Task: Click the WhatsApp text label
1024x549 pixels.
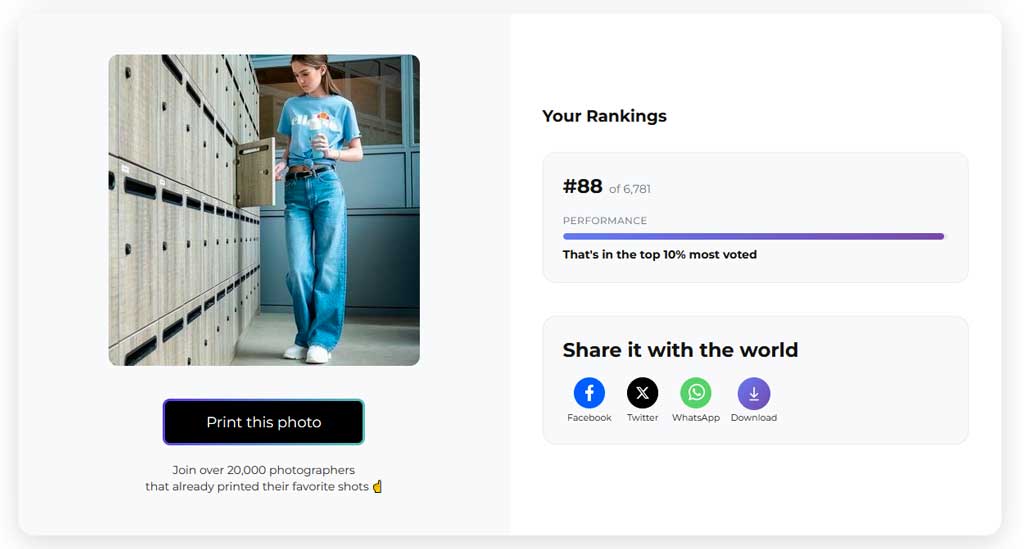Action: click(696, 418)
